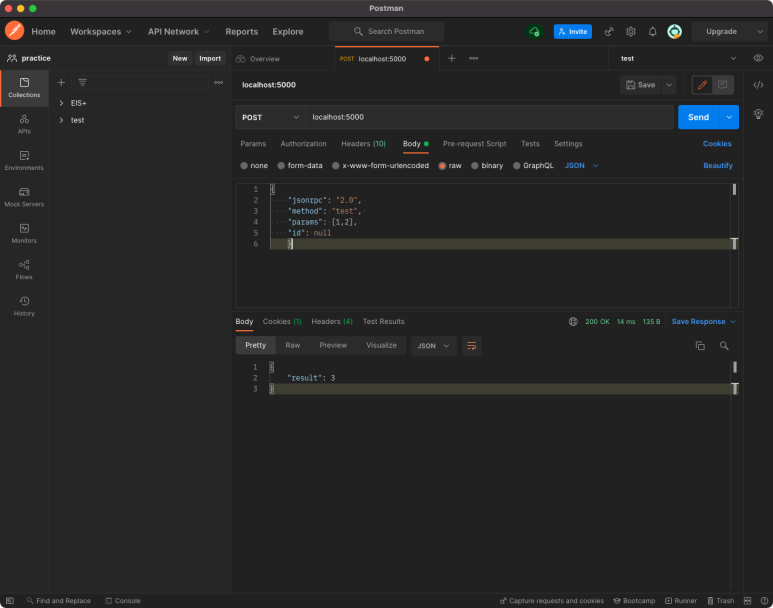Select the form-data body type

tap(281, 166)
